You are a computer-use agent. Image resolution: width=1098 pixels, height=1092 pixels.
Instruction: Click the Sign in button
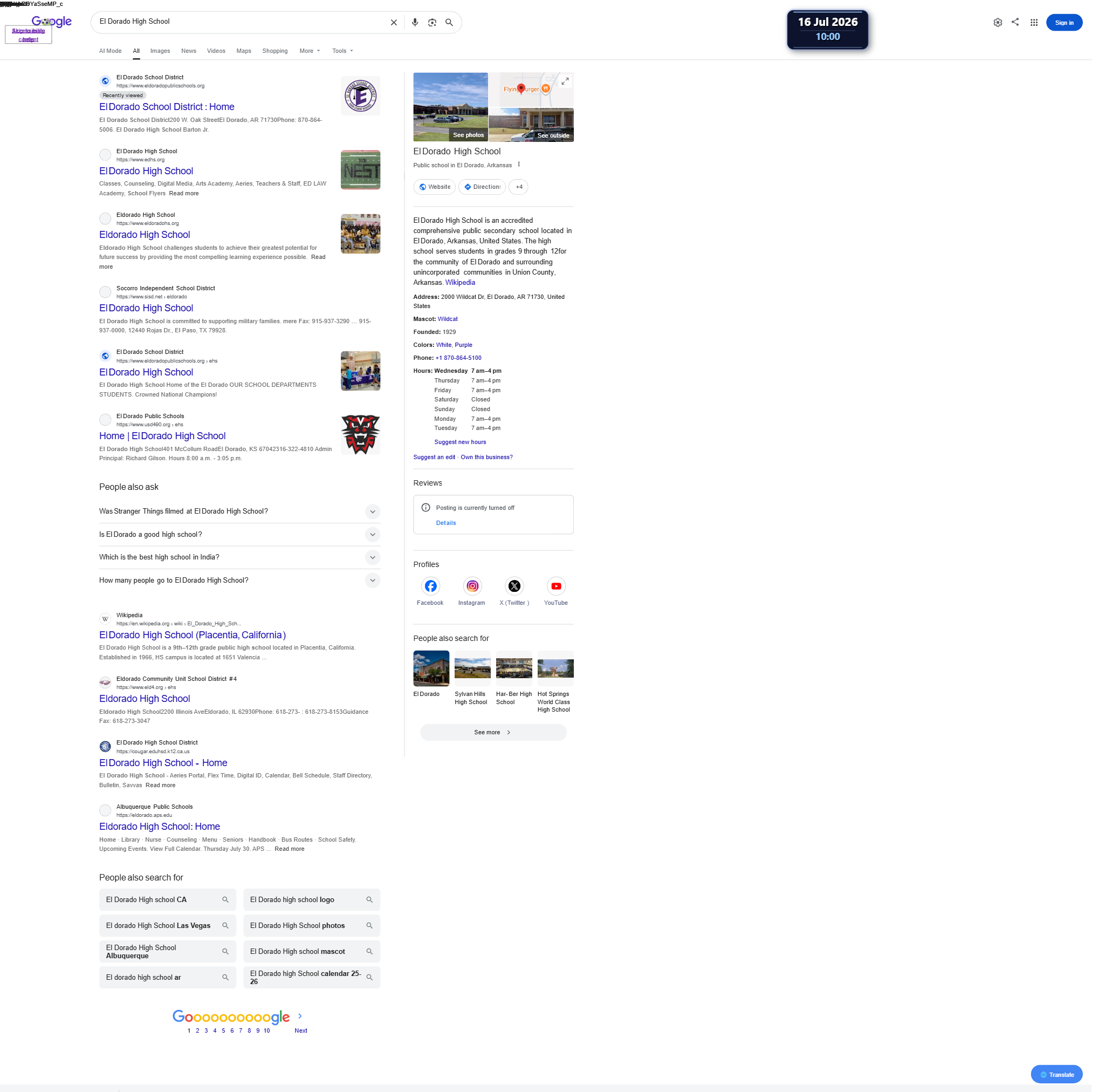1070,23
